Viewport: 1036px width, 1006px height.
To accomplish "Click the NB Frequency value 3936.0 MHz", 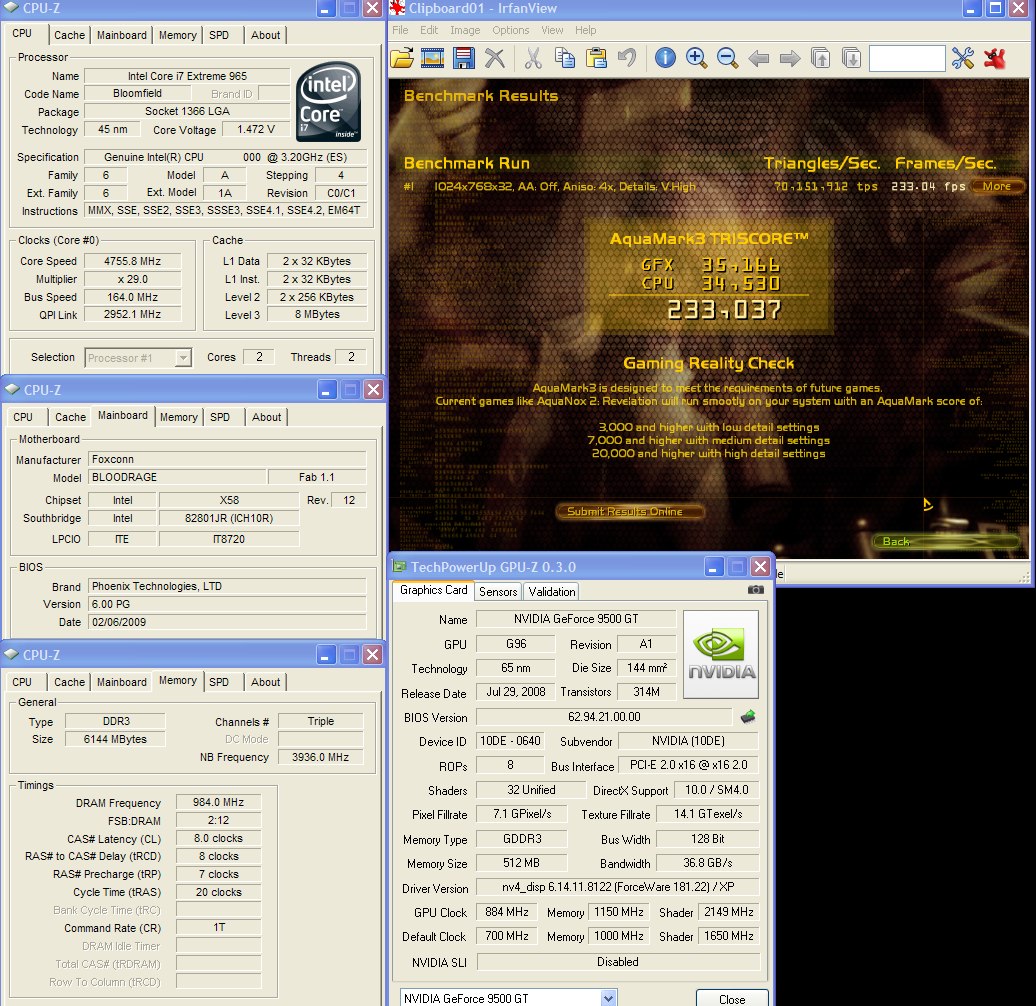I will coord(320,757).
